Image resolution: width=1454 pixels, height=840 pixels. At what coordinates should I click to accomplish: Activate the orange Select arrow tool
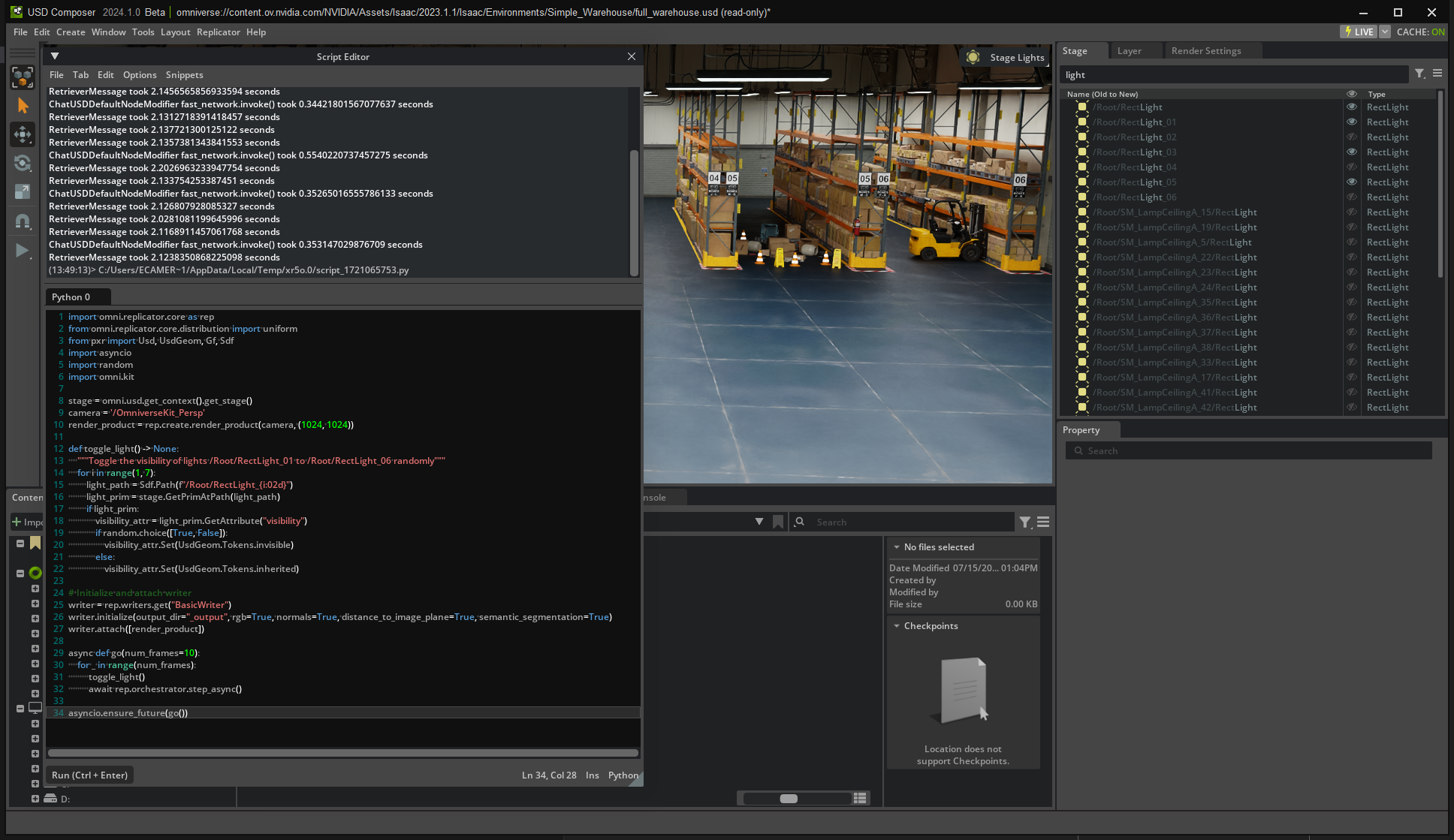coord(23,106)
